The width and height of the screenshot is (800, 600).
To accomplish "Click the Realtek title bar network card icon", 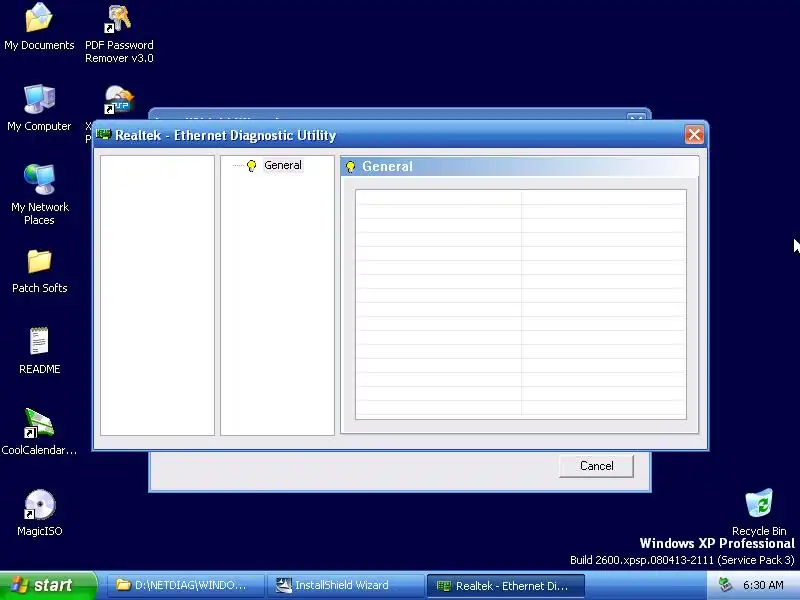I will (x=104, y=135).
